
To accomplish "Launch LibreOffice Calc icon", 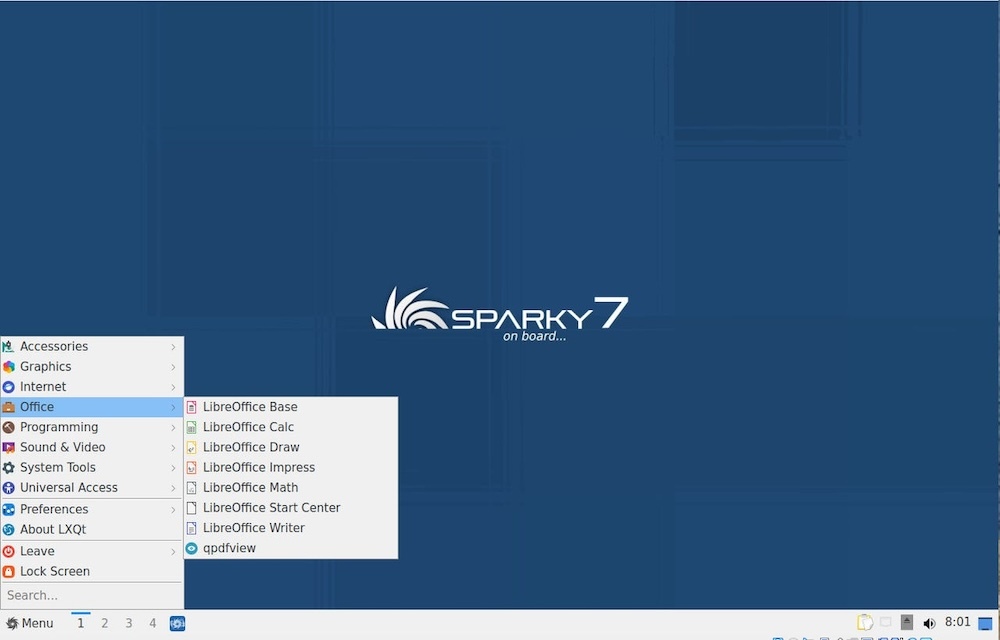I will [x=191, y=428].
